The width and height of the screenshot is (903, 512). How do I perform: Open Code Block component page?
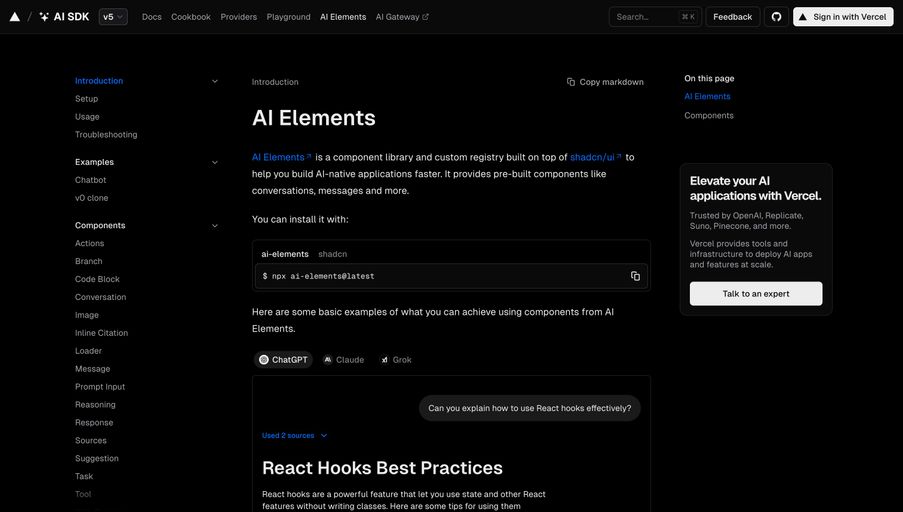[x=97, y=279]
